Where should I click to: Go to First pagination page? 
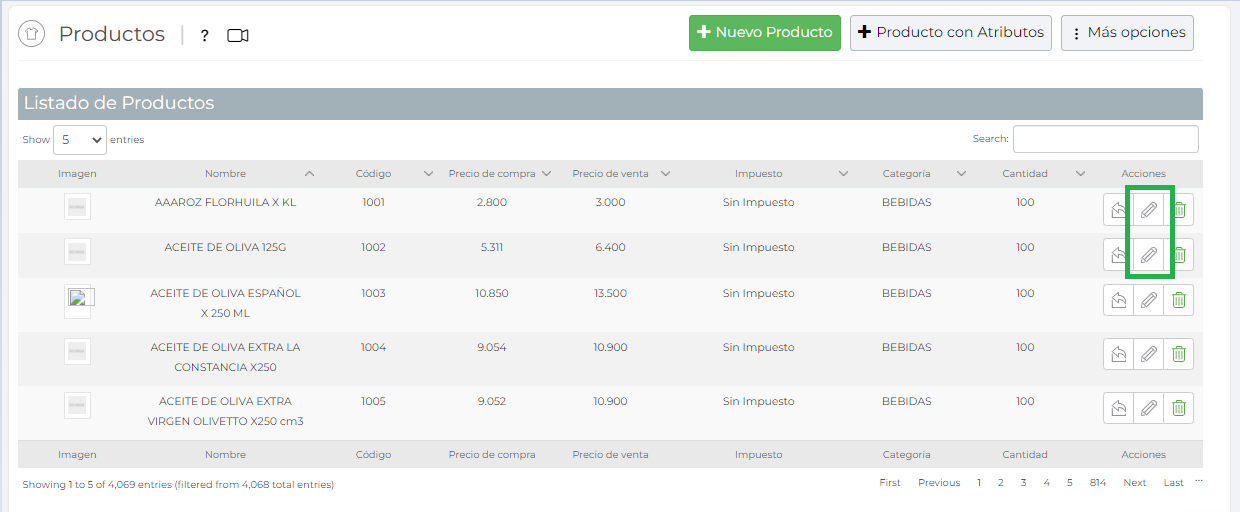(890, 483)
